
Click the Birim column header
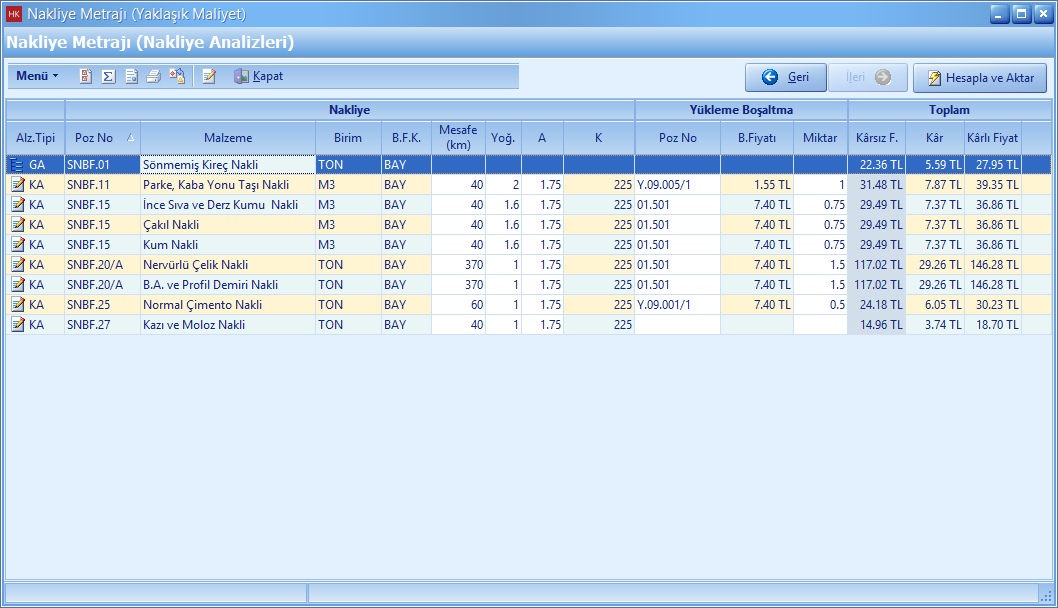(x=348, y=138)
